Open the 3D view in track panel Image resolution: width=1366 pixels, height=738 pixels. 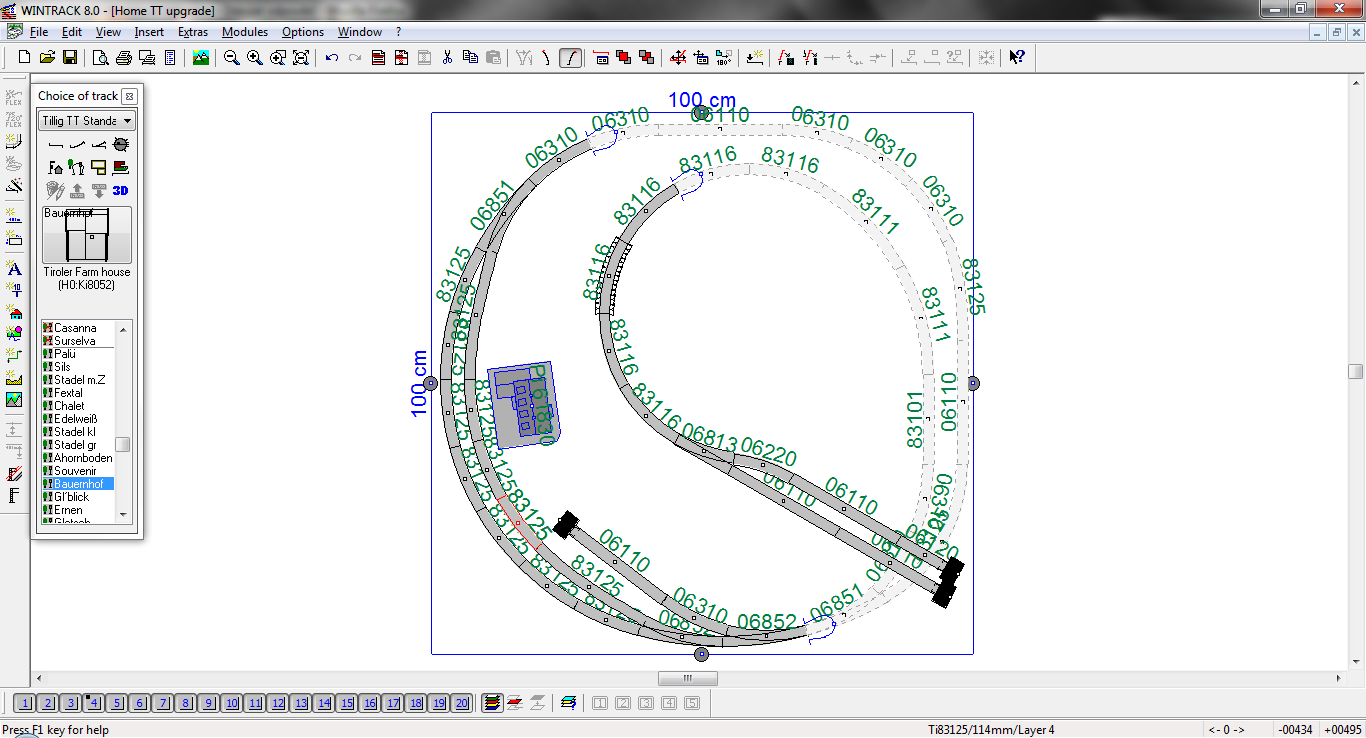pyautogui.click(x=120, y=190)
